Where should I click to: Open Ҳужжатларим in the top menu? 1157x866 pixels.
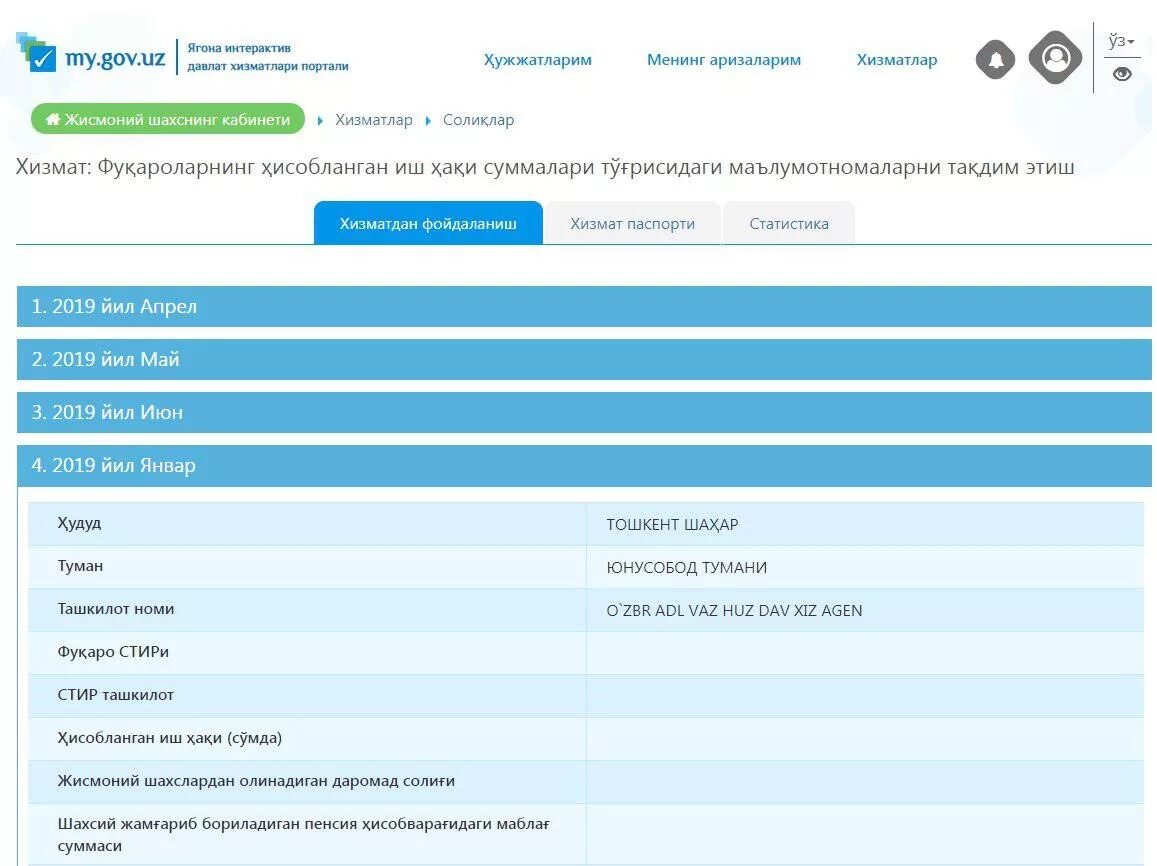pos(538,60)
